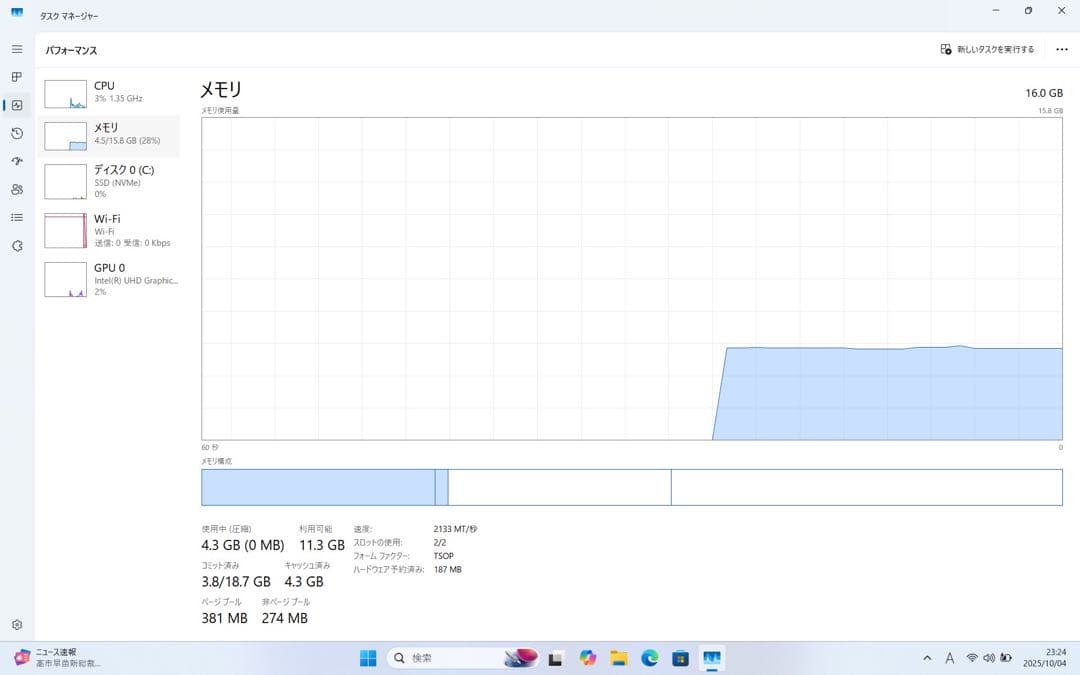Open the Start menu

click(x=367, y=658)
